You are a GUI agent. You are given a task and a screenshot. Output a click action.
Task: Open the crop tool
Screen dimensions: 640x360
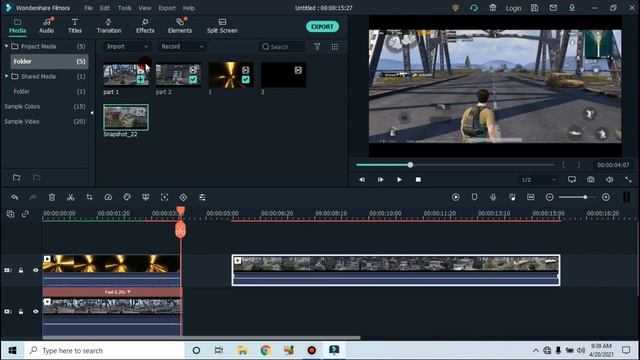point(89,198)
